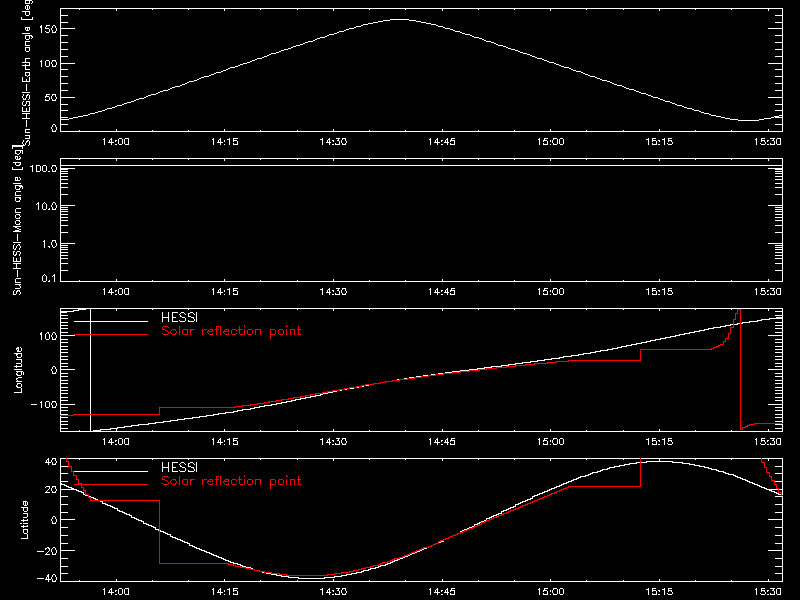The image size is (800, 600).
Task: Click the 100.0 tick on Moon angle axis
Action: pos(43,168)
